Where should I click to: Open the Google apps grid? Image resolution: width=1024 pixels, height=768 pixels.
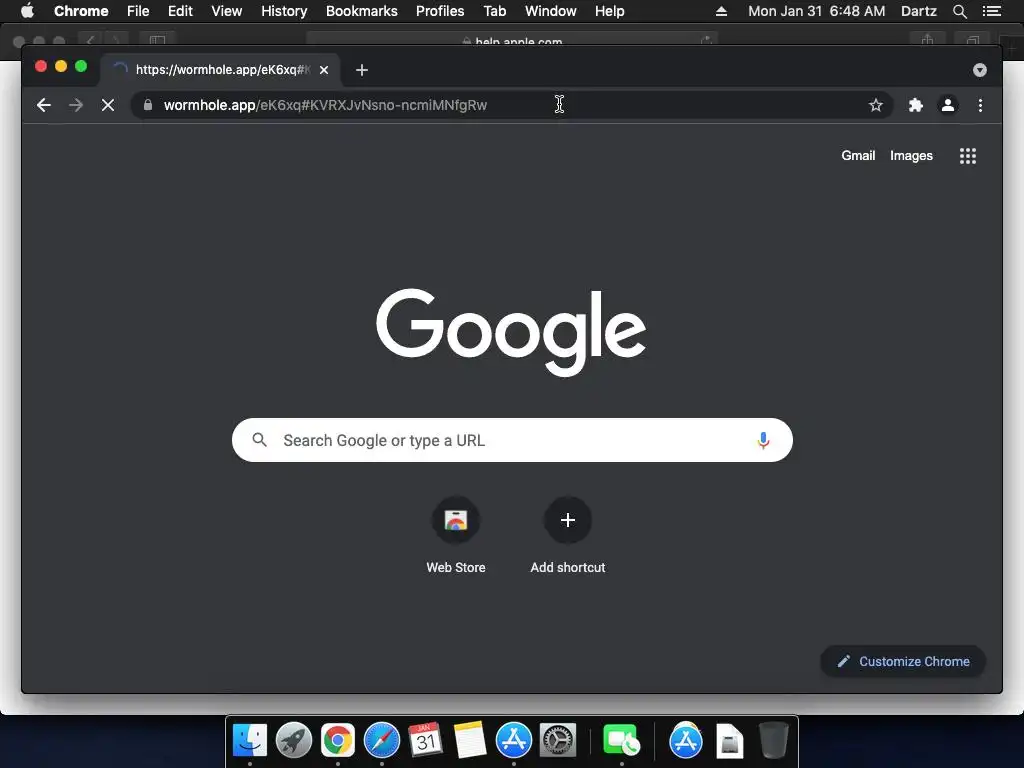(x=968, y=156)
